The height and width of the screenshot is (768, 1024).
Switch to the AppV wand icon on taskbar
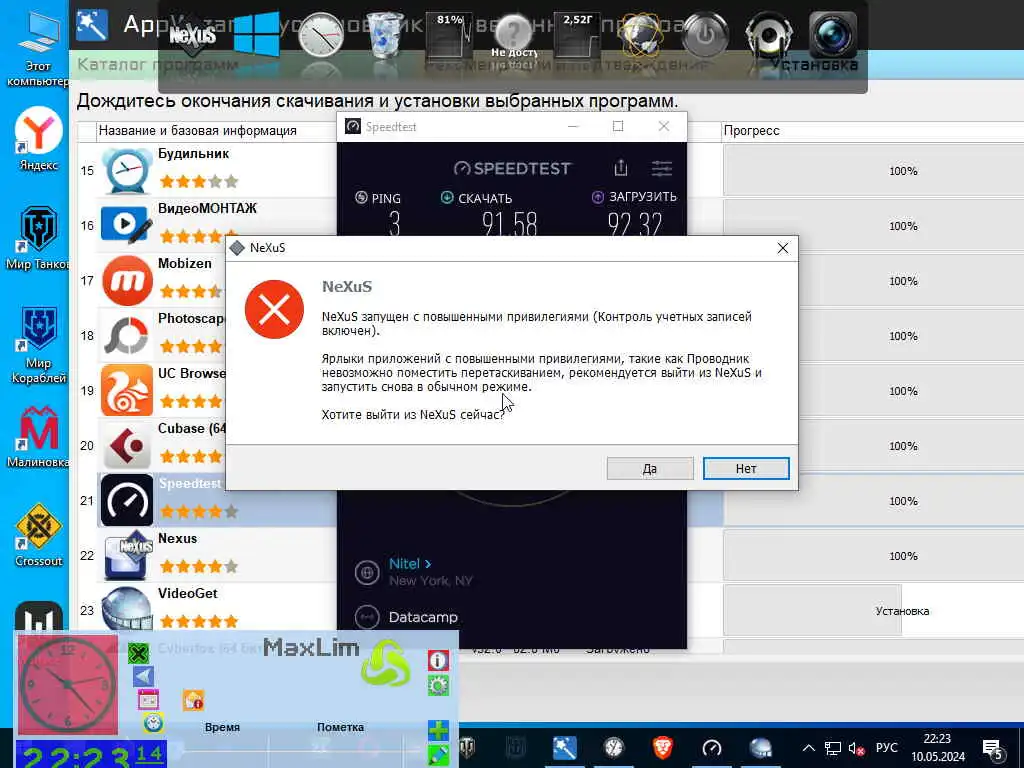564,748
